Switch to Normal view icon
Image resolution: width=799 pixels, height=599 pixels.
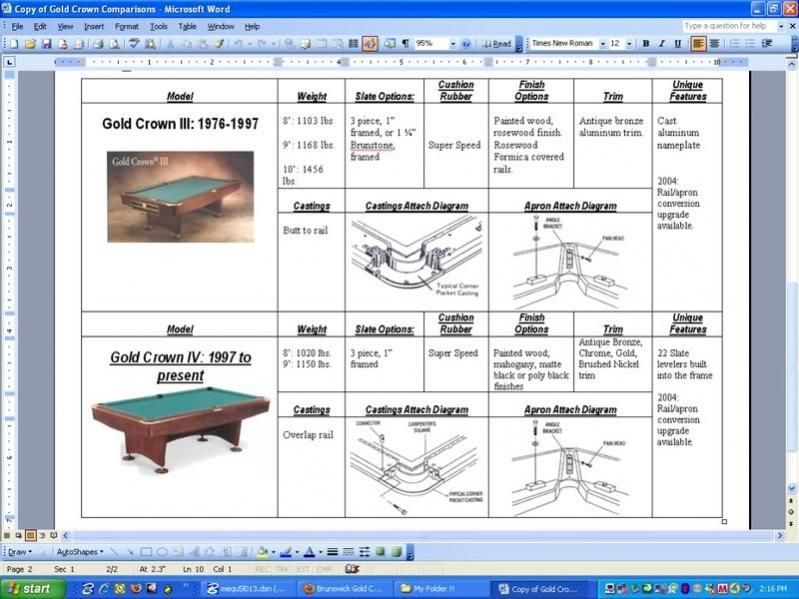[7, 535]
